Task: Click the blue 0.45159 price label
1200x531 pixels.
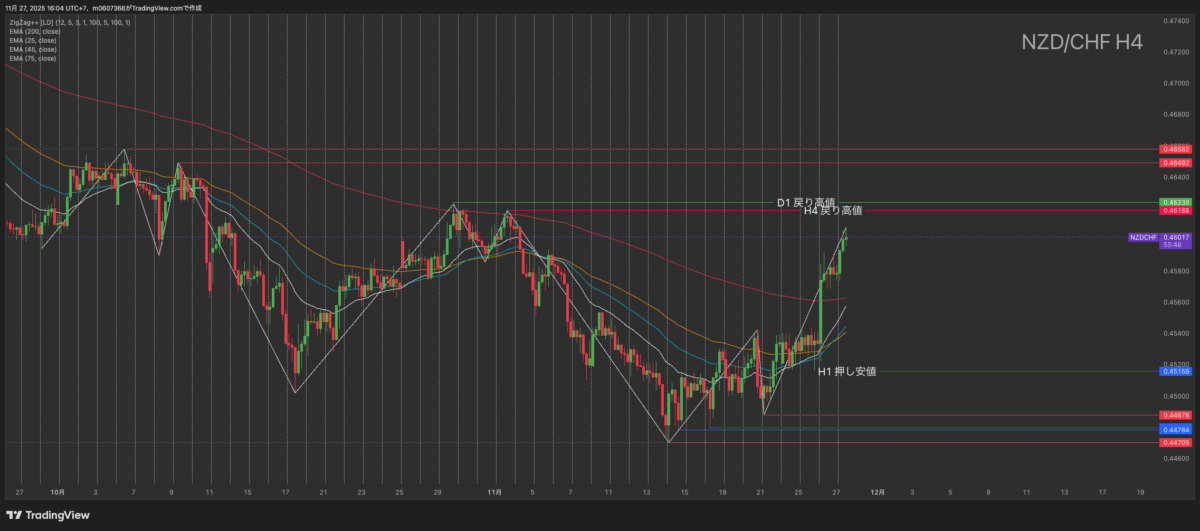Action: 1174,371
